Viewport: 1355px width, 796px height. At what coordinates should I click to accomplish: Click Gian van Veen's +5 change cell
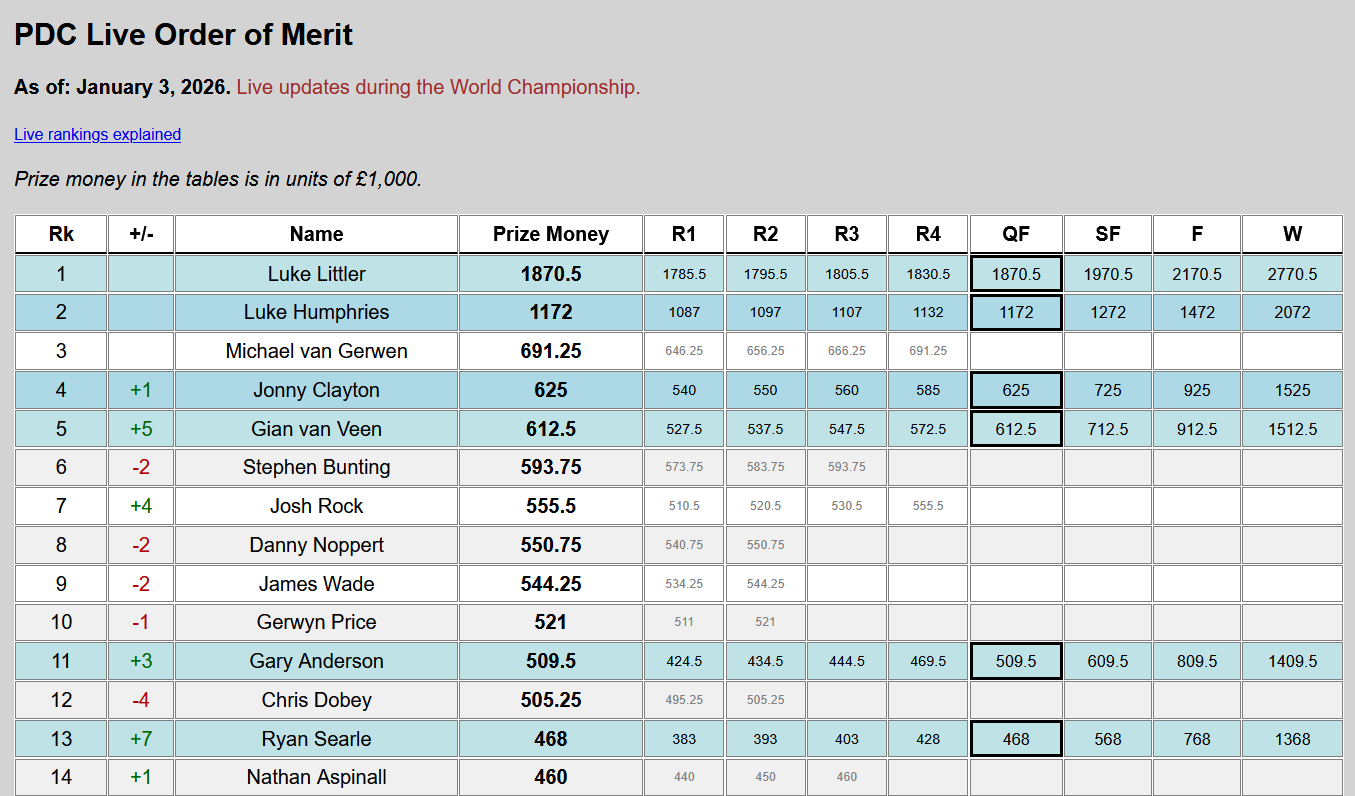(140, 429)
